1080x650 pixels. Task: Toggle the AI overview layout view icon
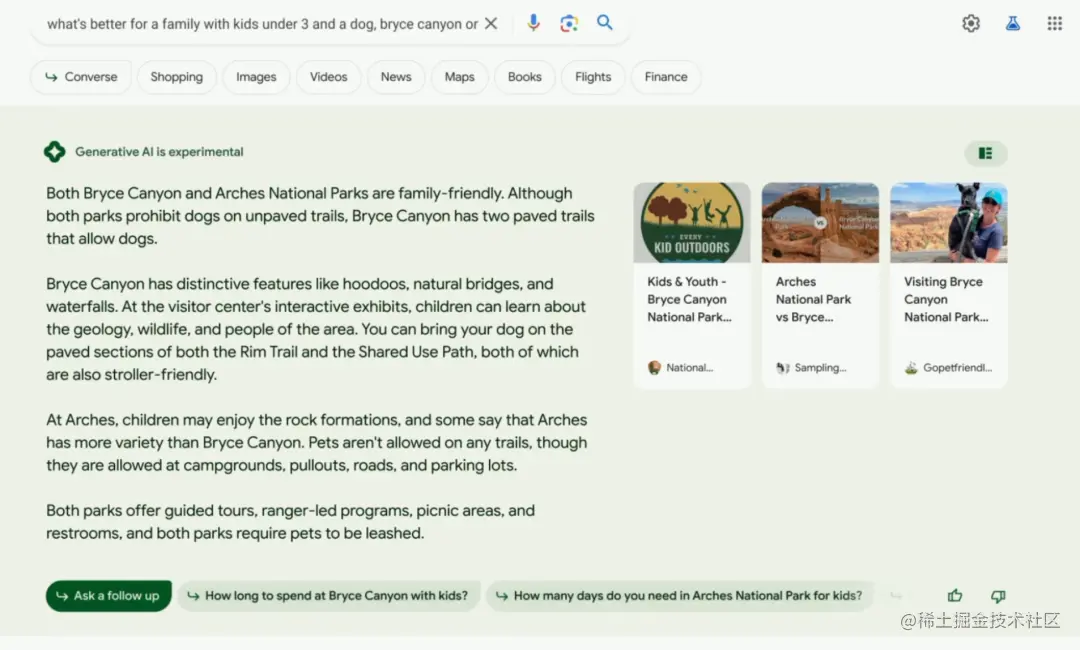(x=986, y=153)
